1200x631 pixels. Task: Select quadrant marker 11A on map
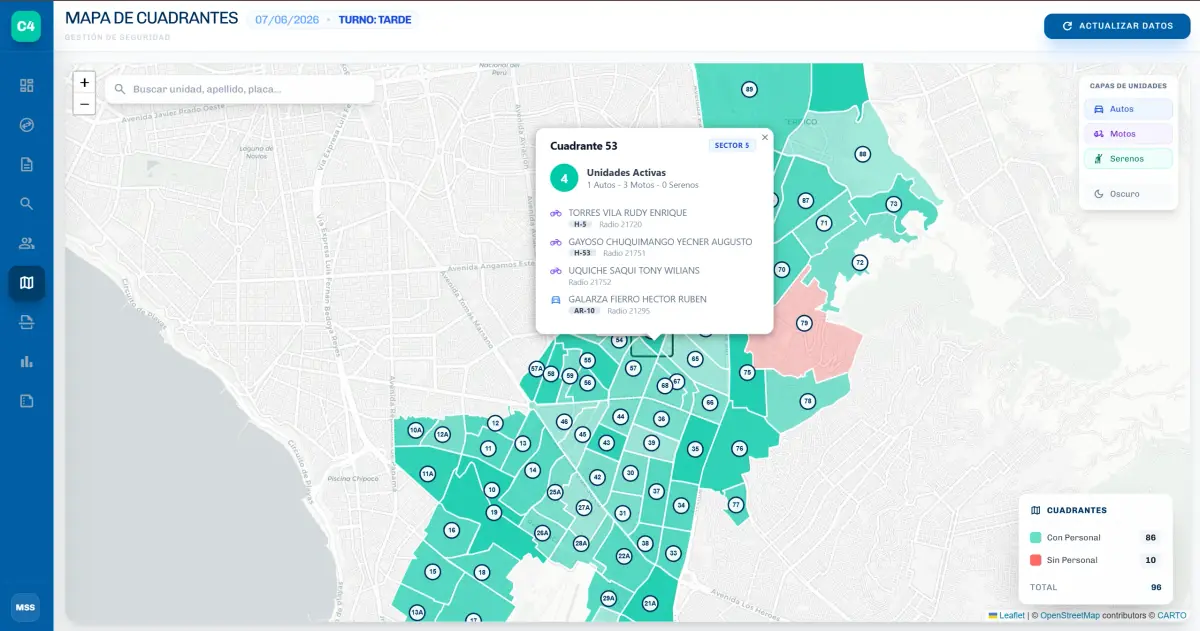click(x=427, y=474)
